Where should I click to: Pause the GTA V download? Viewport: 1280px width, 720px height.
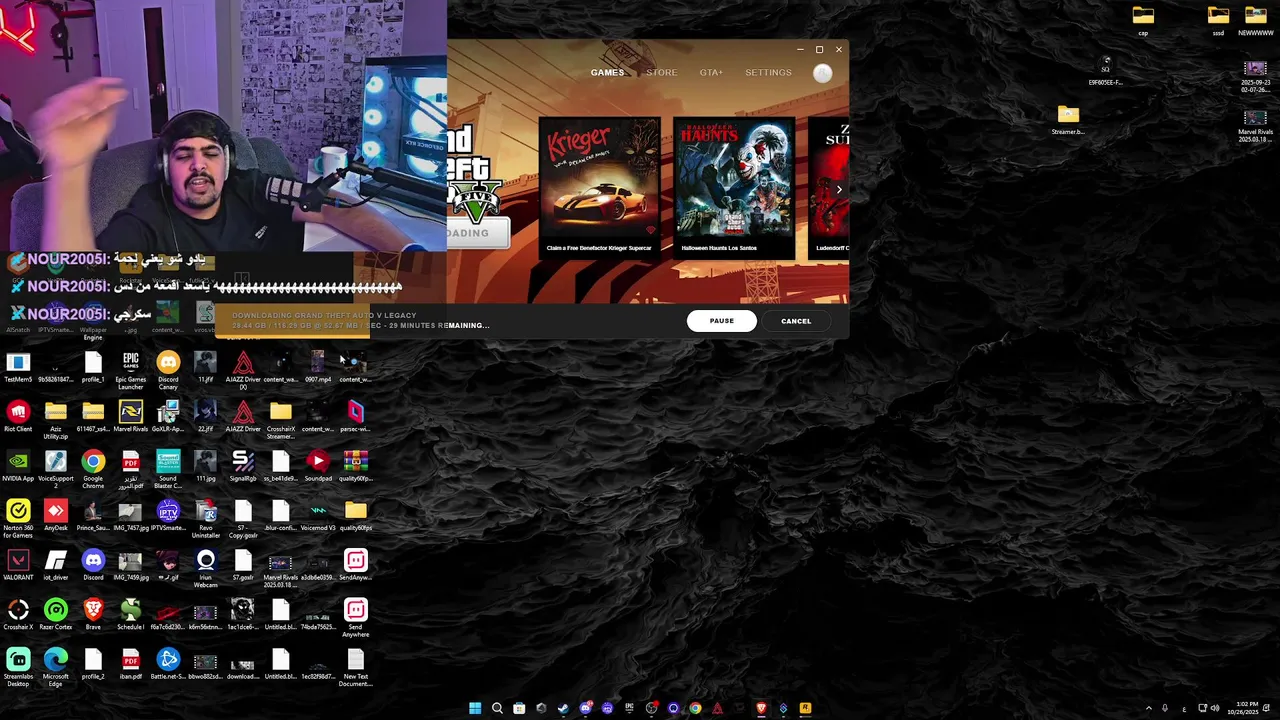(721, 321)
